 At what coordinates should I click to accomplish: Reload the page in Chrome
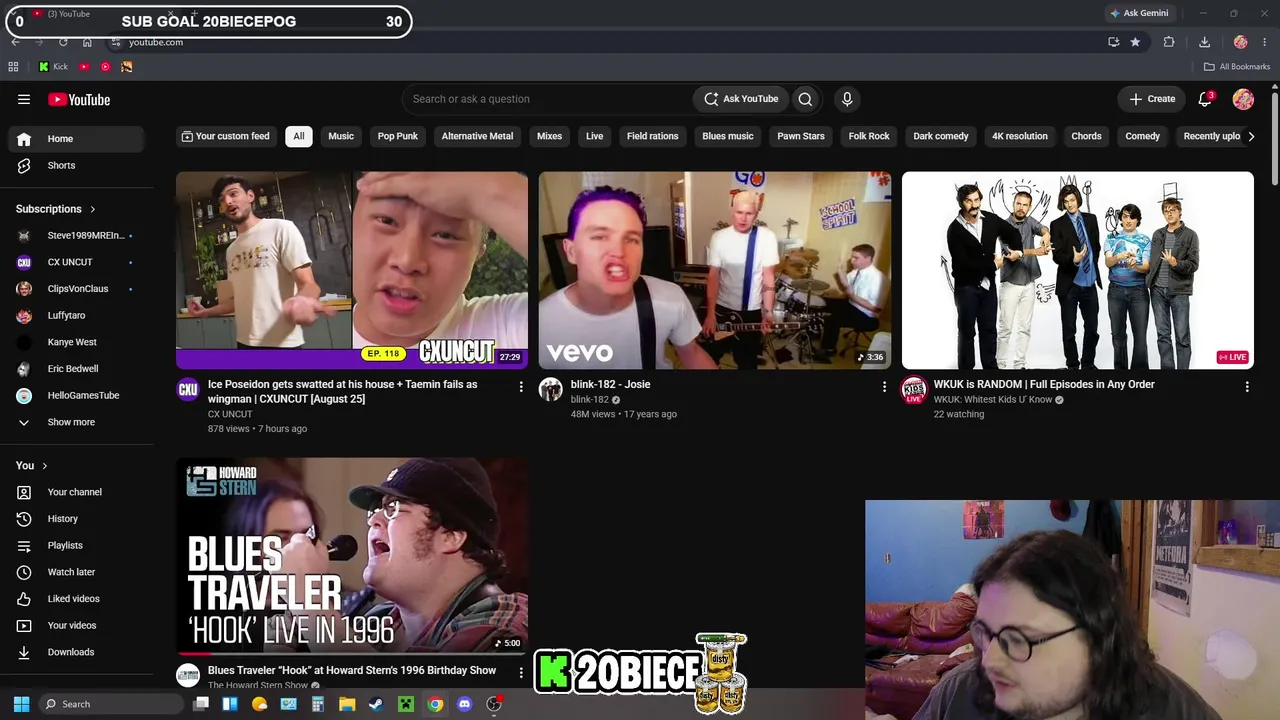[63, 42]
